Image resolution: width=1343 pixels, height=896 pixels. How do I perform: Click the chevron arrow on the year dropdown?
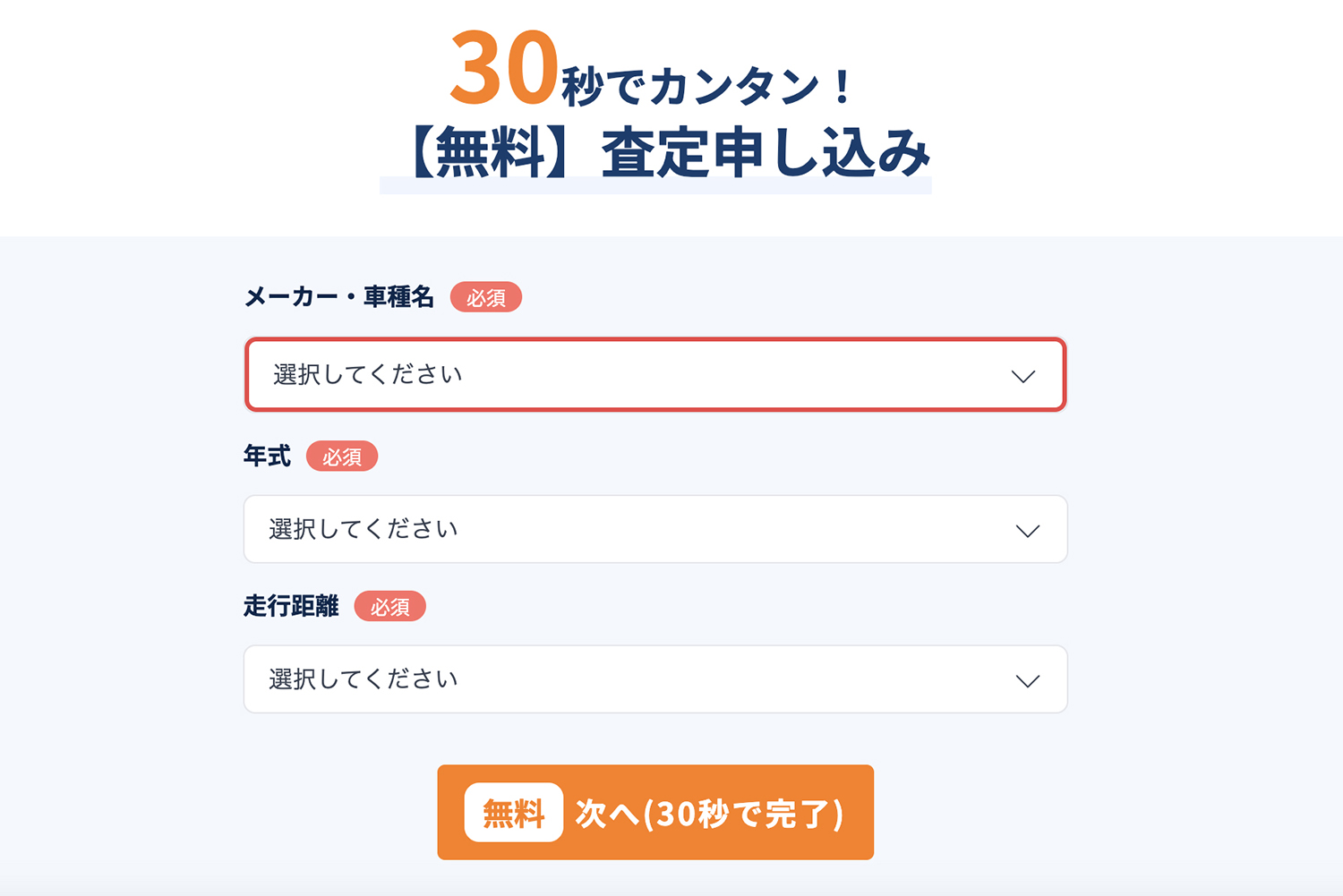point(1025,529)
